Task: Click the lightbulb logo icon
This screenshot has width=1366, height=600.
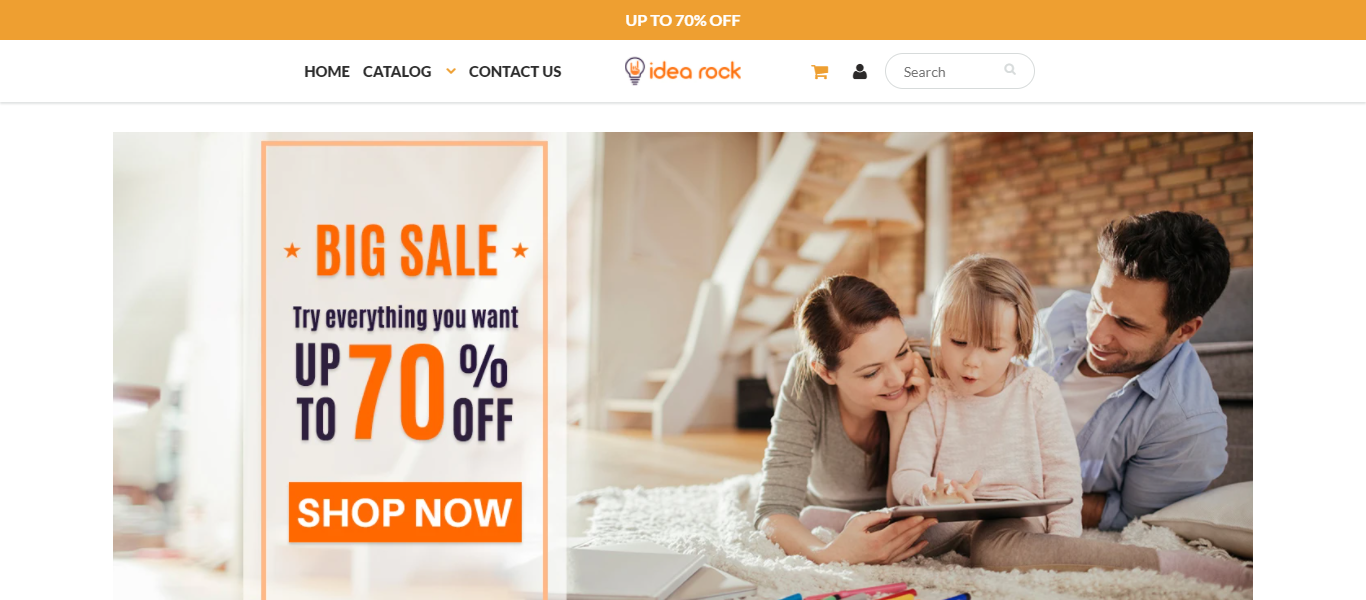Action: point(635,71)
